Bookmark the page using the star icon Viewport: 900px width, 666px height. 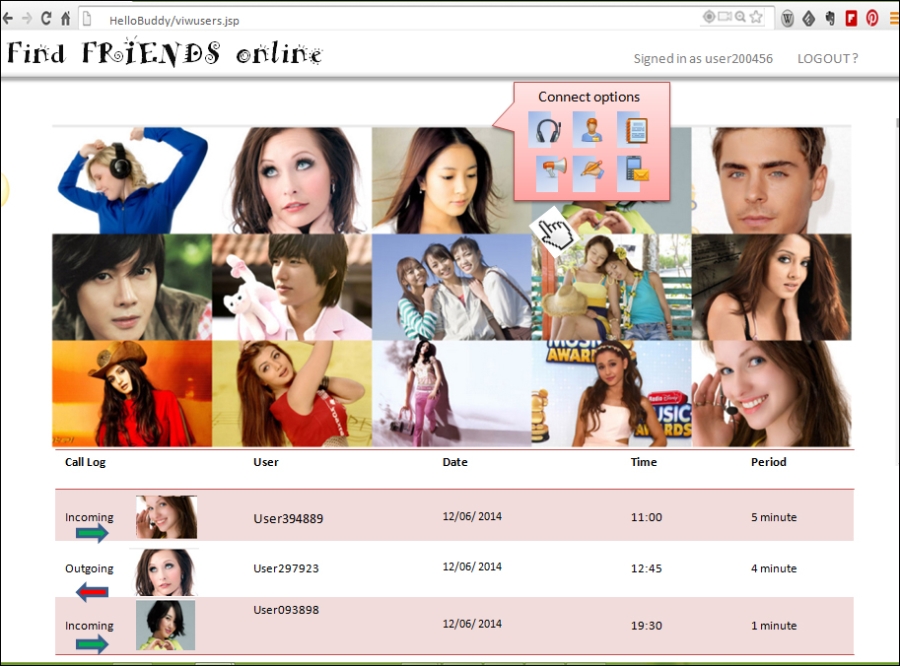[x=757, y=16]
